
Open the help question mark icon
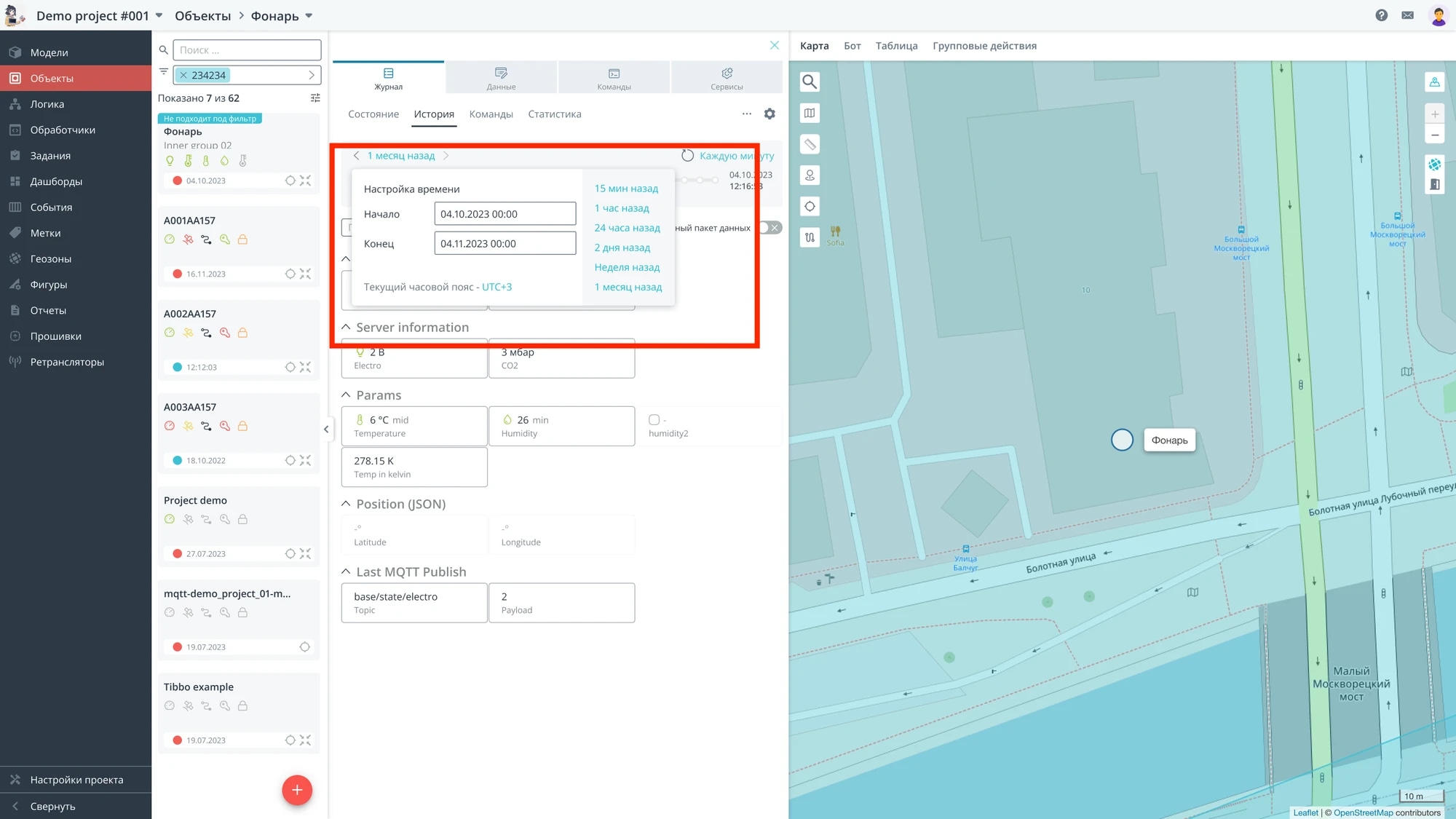1381,15
